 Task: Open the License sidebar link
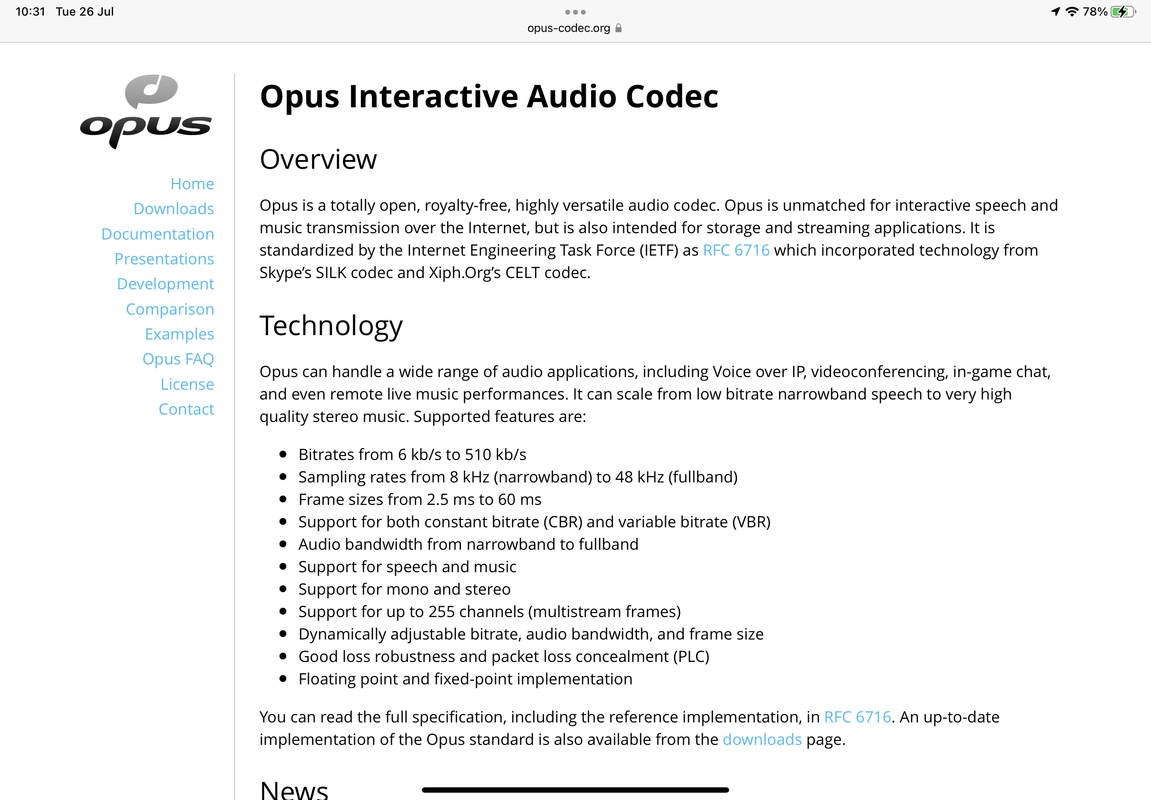(x=188, y=384)
